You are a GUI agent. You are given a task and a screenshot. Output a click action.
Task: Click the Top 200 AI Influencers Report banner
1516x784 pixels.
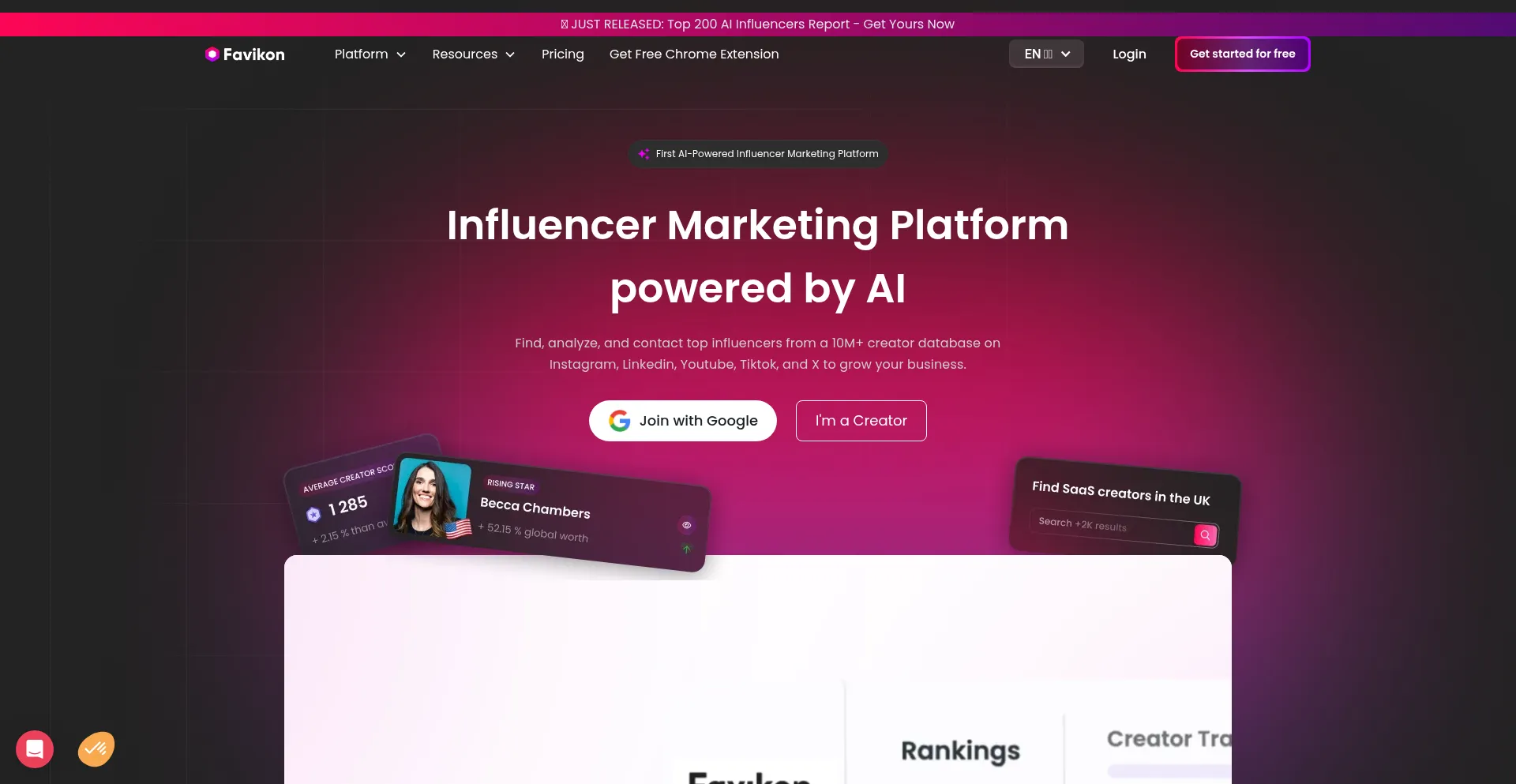click(x=758, y=24)
